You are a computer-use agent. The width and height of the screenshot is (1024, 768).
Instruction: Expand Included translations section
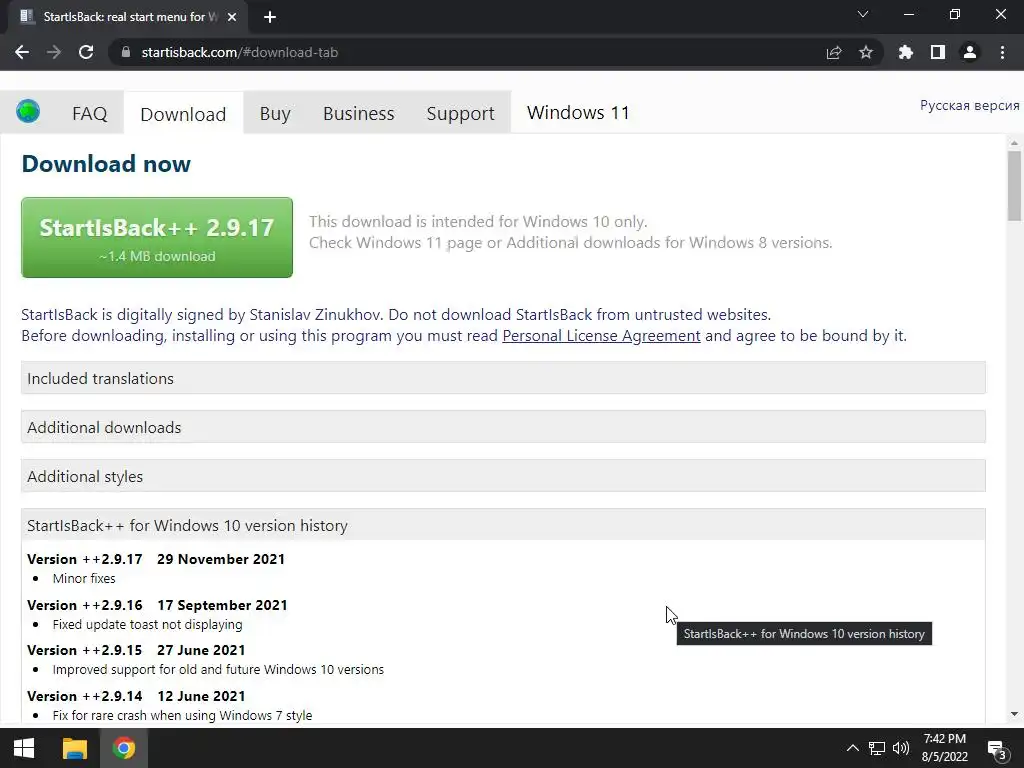503,378
